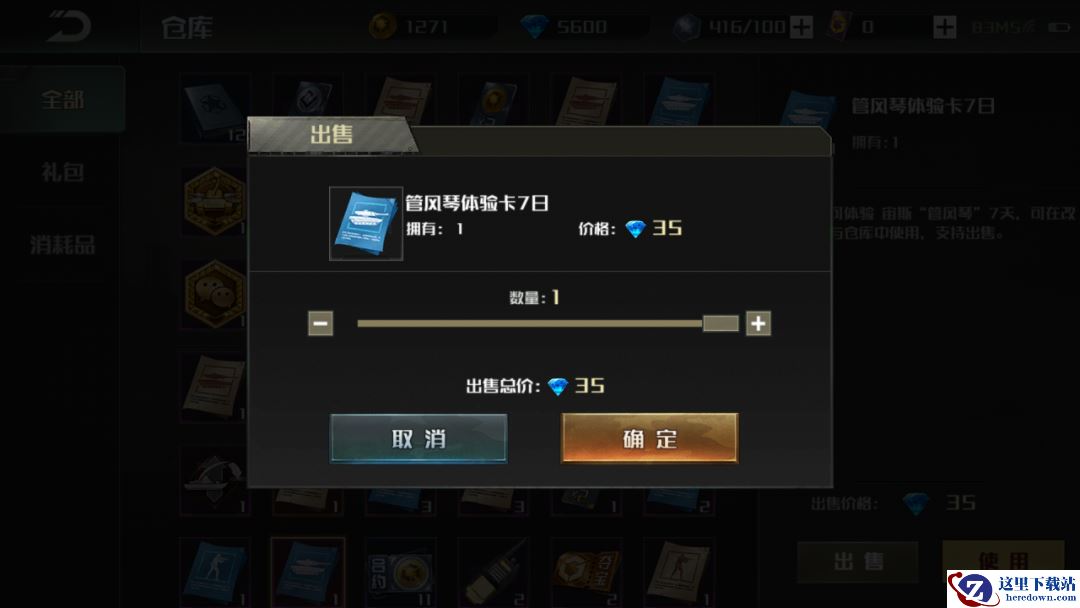This screenshot has height=608, width=1080.
Task: Click the back arrow icon
Action: tap(68, 26)
